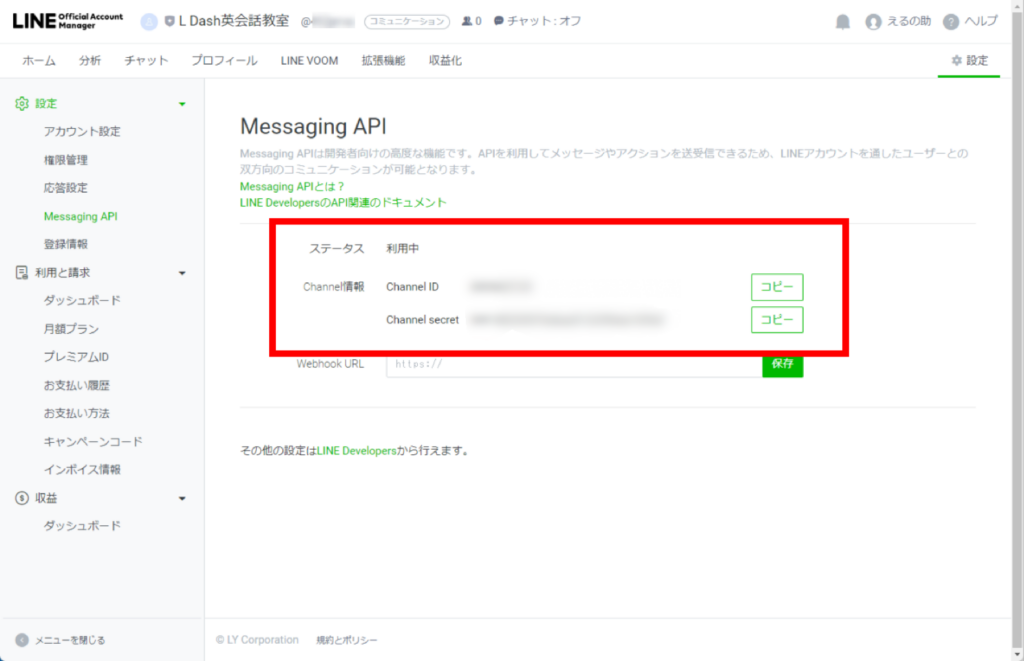Open プレミアムID in the sidebar

(x=76, y=357)
